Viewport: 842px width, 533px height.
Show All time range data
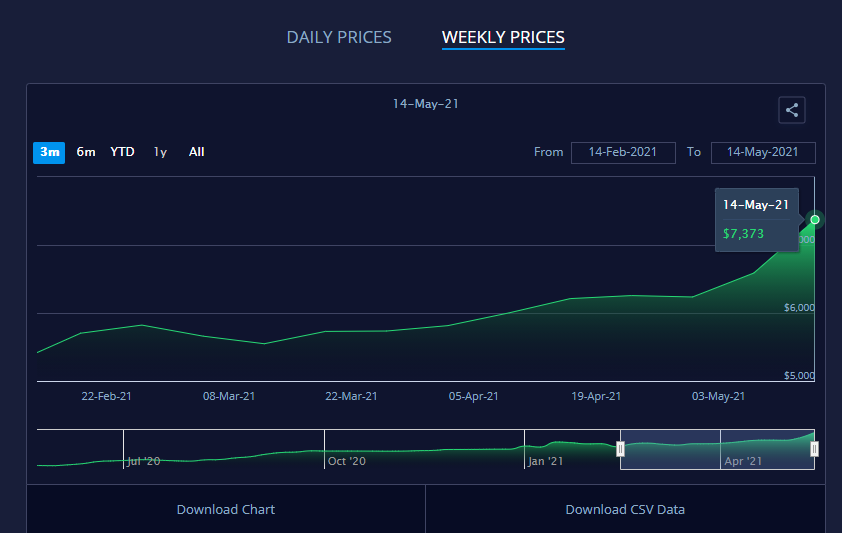pos(197,152)
